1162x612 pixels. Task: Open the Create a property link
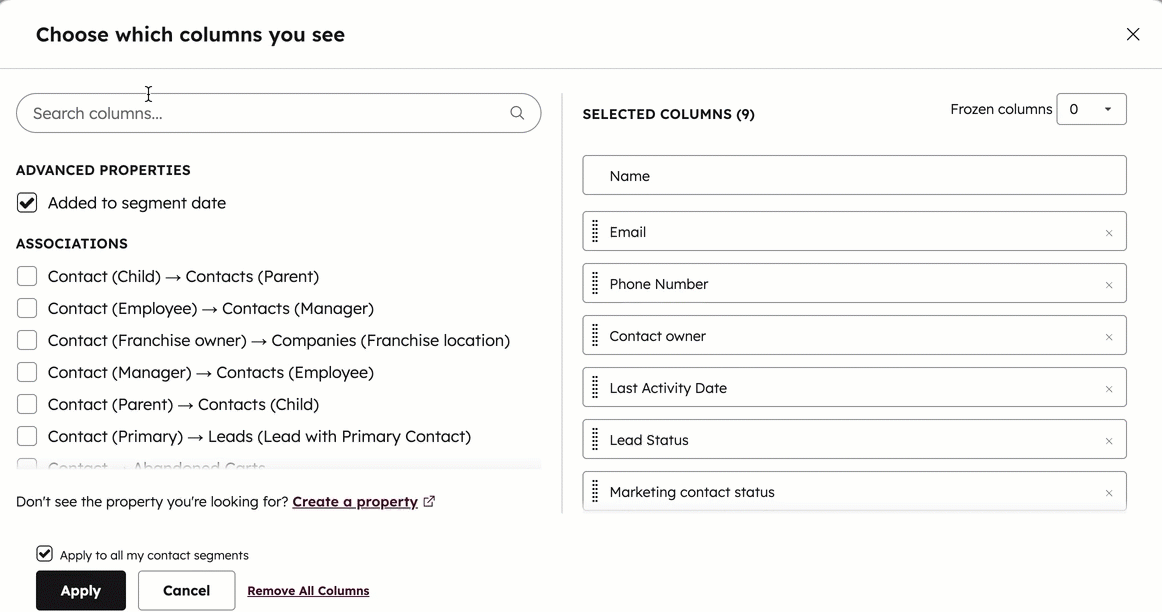pyautogui.click(x=355, y=501)
